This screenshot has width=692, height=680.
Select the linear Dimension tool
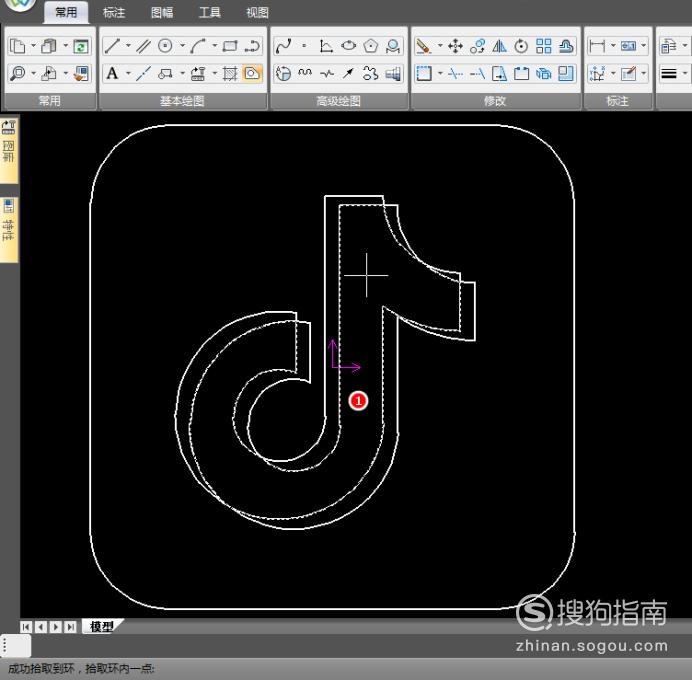[597, 46]
